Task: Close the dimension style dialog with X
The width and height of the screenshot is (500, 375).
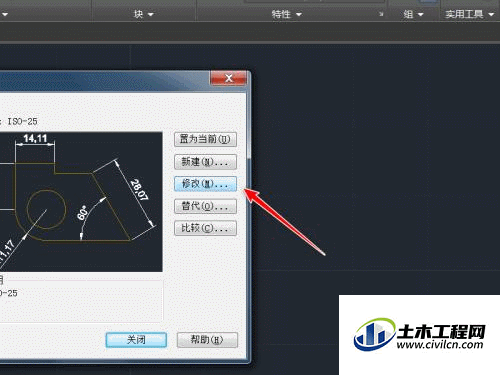Action: pos(229,78)
